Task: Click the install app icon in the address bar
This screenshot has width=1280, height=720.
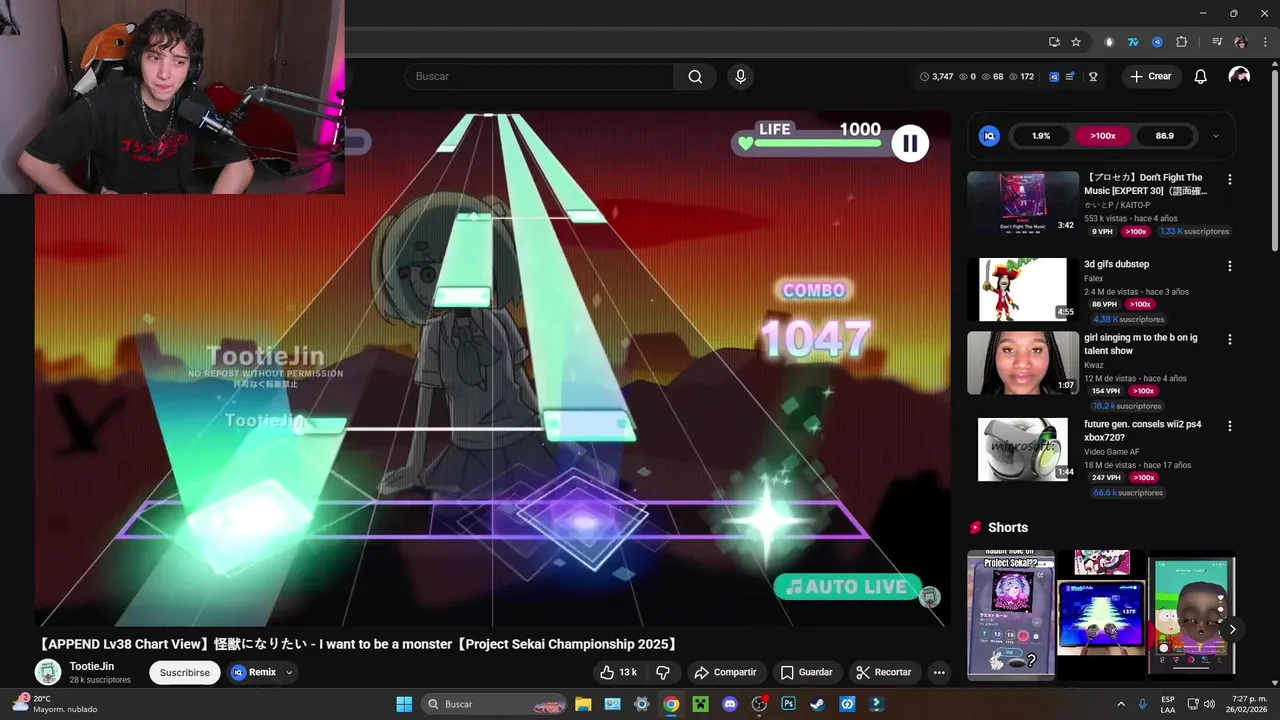Action: pyautogui.click(x=1054, y=42)
